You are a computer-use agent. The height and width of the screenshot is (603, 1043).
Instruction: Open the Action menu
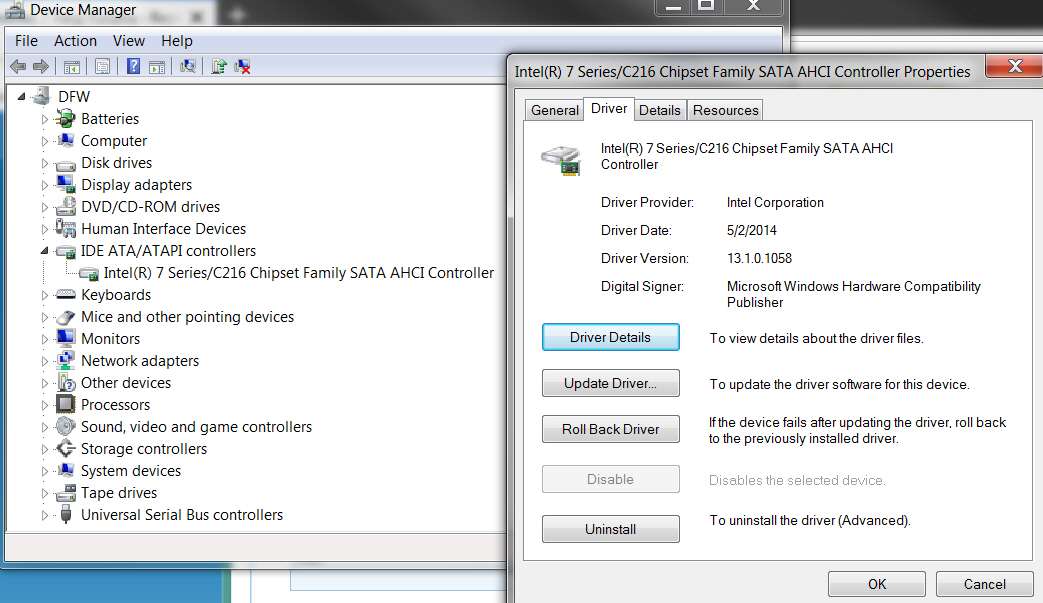[x=75, y=41]
